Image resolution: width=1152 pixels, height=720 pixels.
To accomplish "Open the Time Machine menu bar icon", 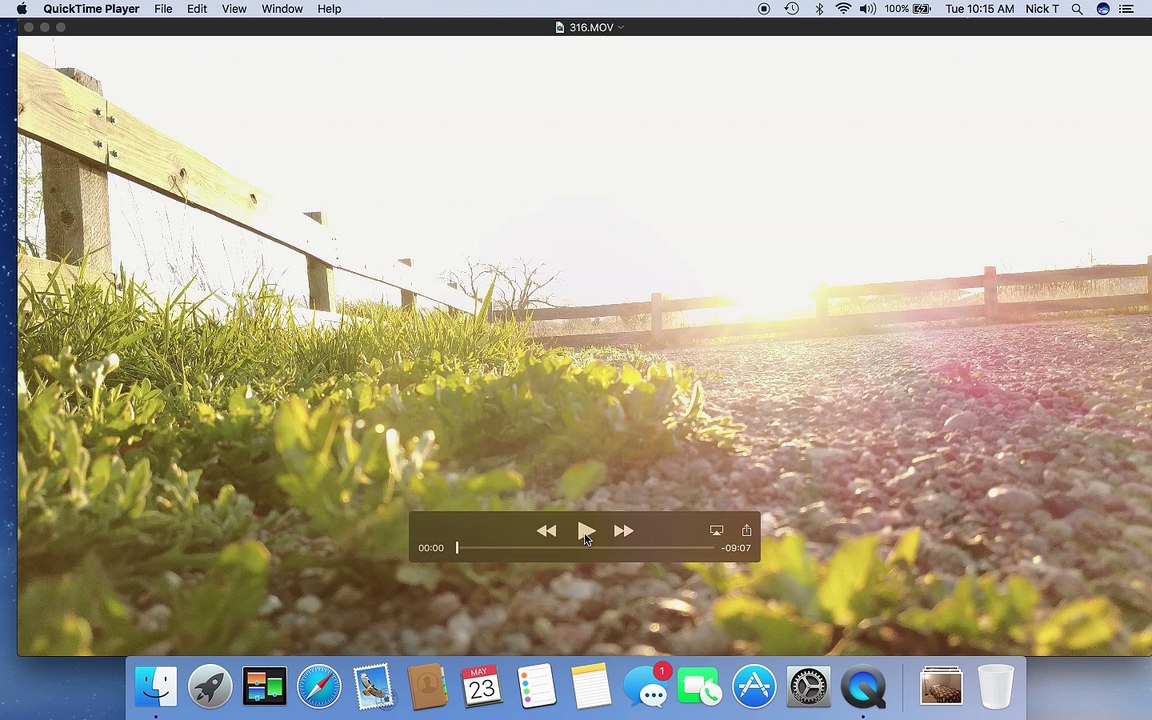I will coord(791,9).
